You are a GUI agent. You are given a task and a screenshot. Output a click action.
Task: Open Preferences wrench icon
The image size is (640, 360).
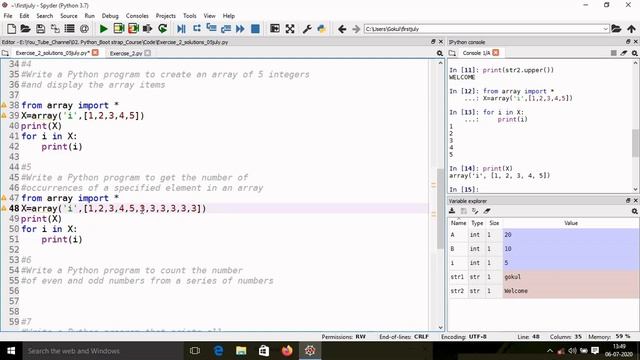(x=307, y=29)
